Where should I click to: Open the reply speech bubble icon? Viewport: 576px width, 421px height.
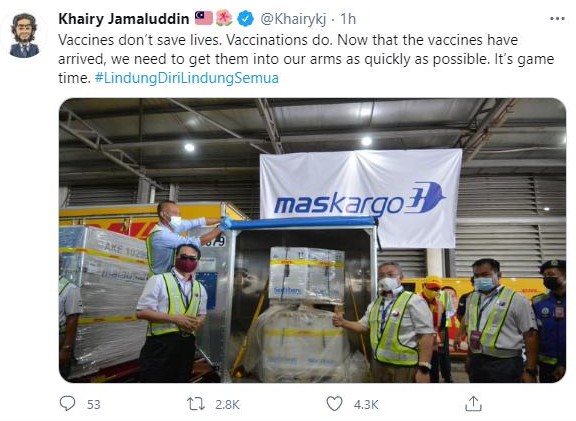[x=67, y=404]
